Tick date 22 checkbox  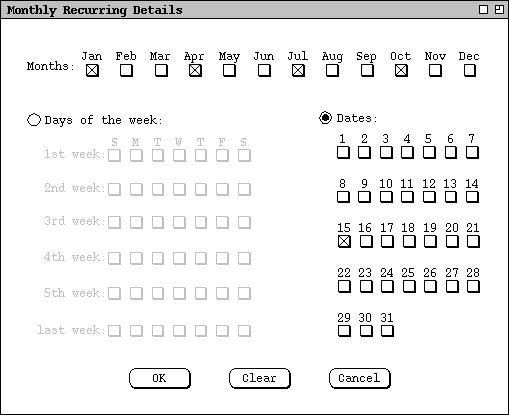344,286
